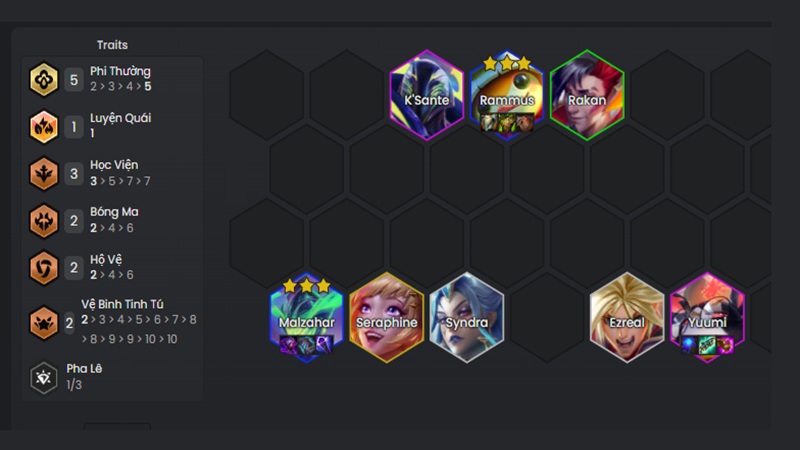
Task: Click the Ezreal champion portrait
Action: pos(627,317)
